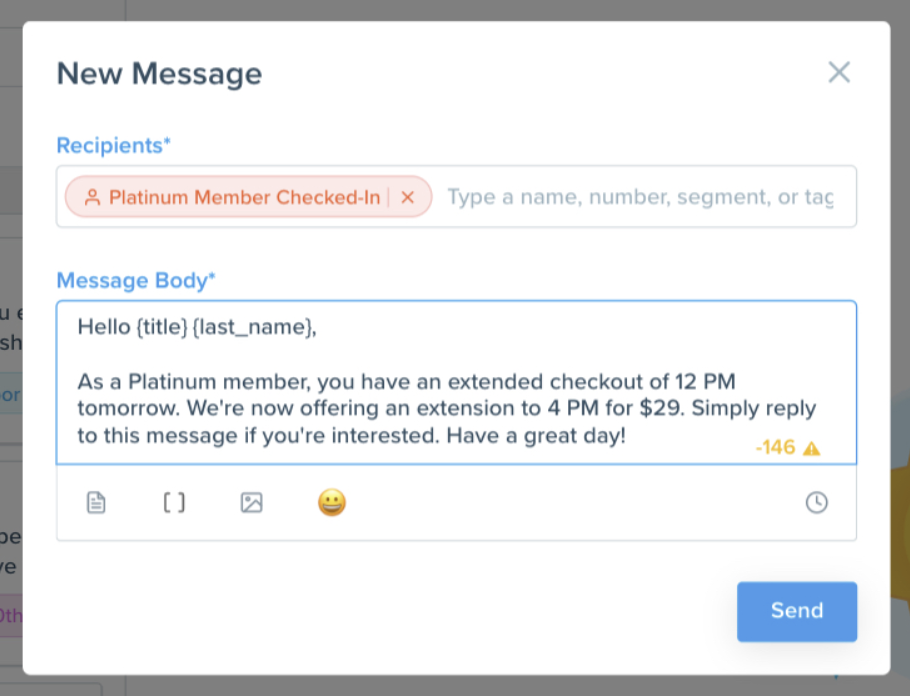This screenshot has width=910, height=696.
Task: Send the message
Action: [x=796, y=611]
